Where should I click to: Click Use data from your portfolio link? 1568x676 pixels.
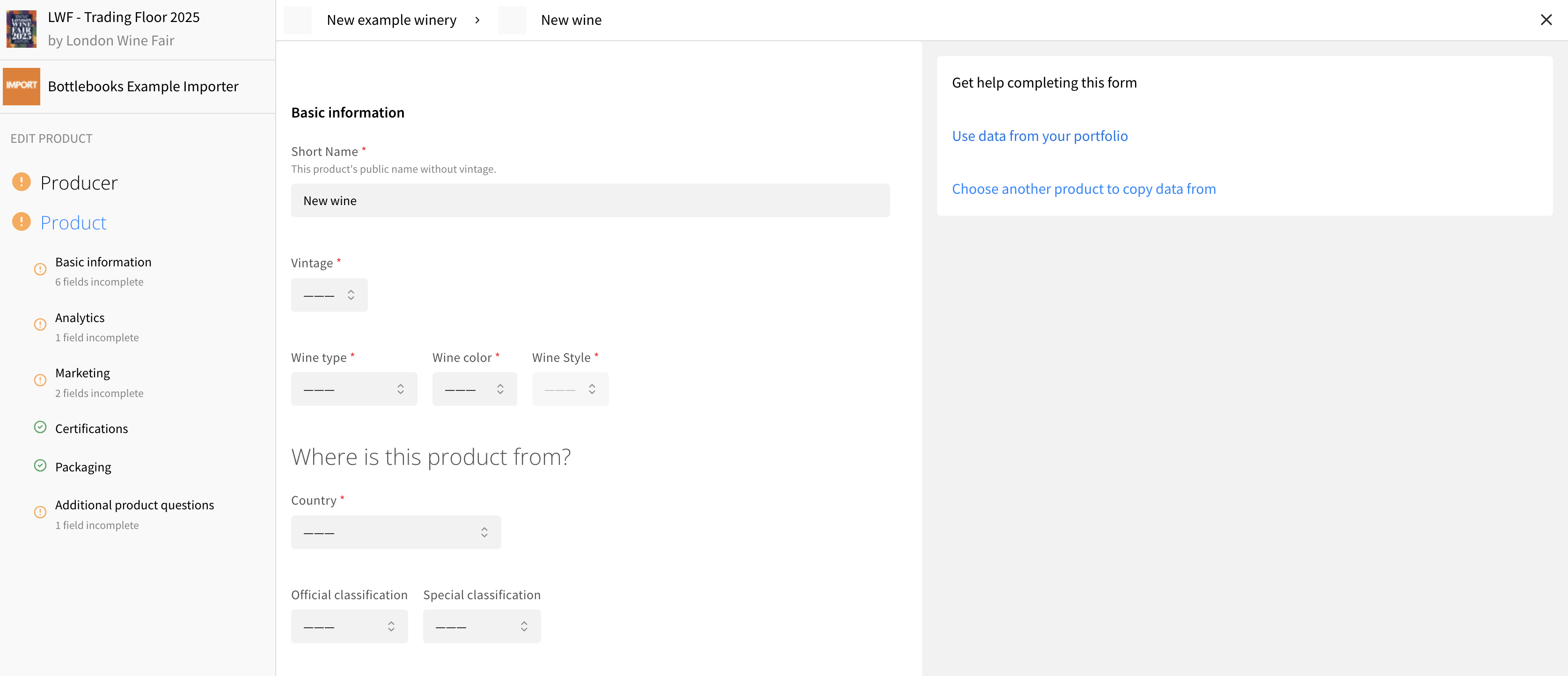click(1039, 136)
